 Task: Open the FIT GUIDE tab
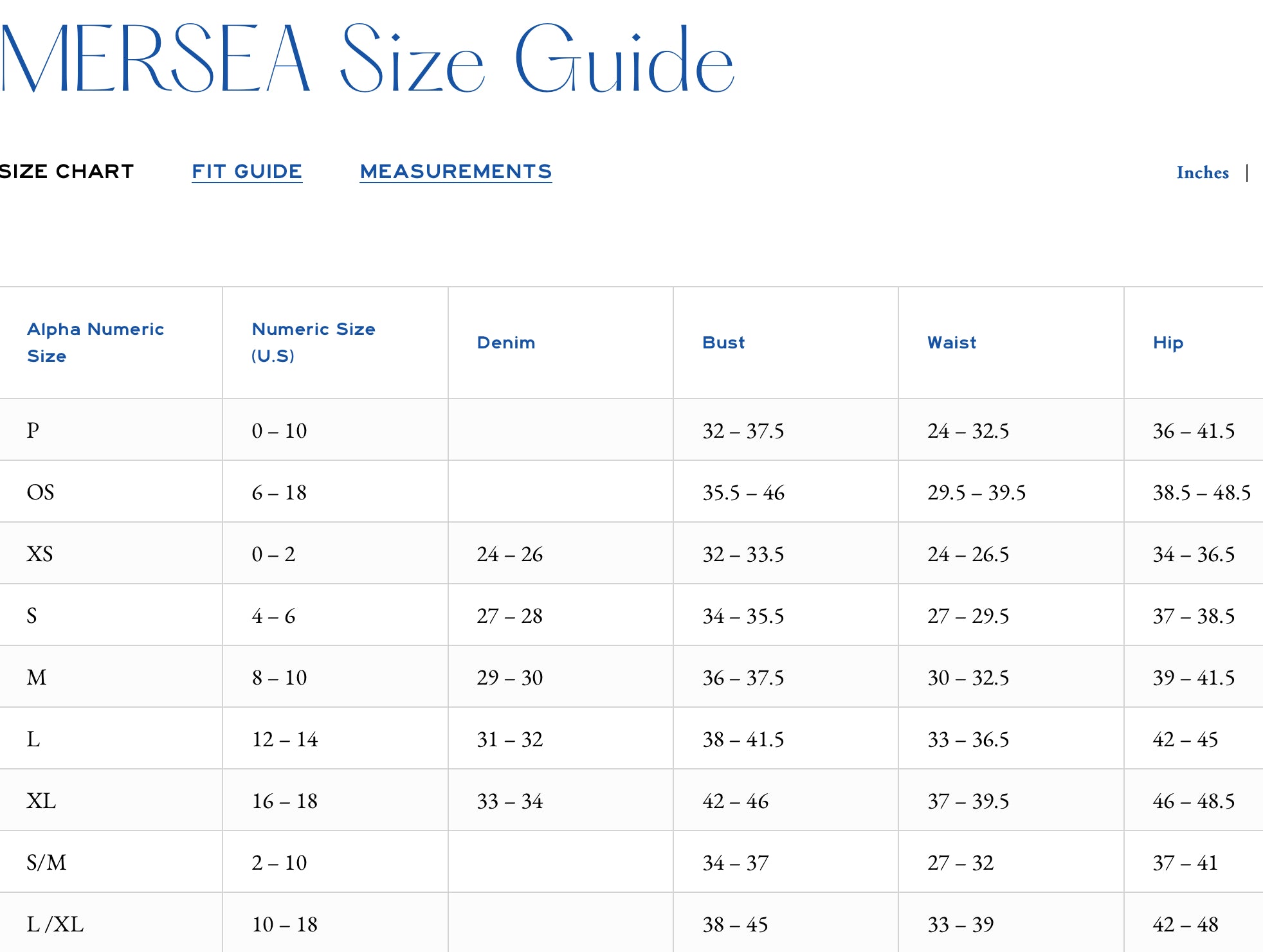click(247, 172)
